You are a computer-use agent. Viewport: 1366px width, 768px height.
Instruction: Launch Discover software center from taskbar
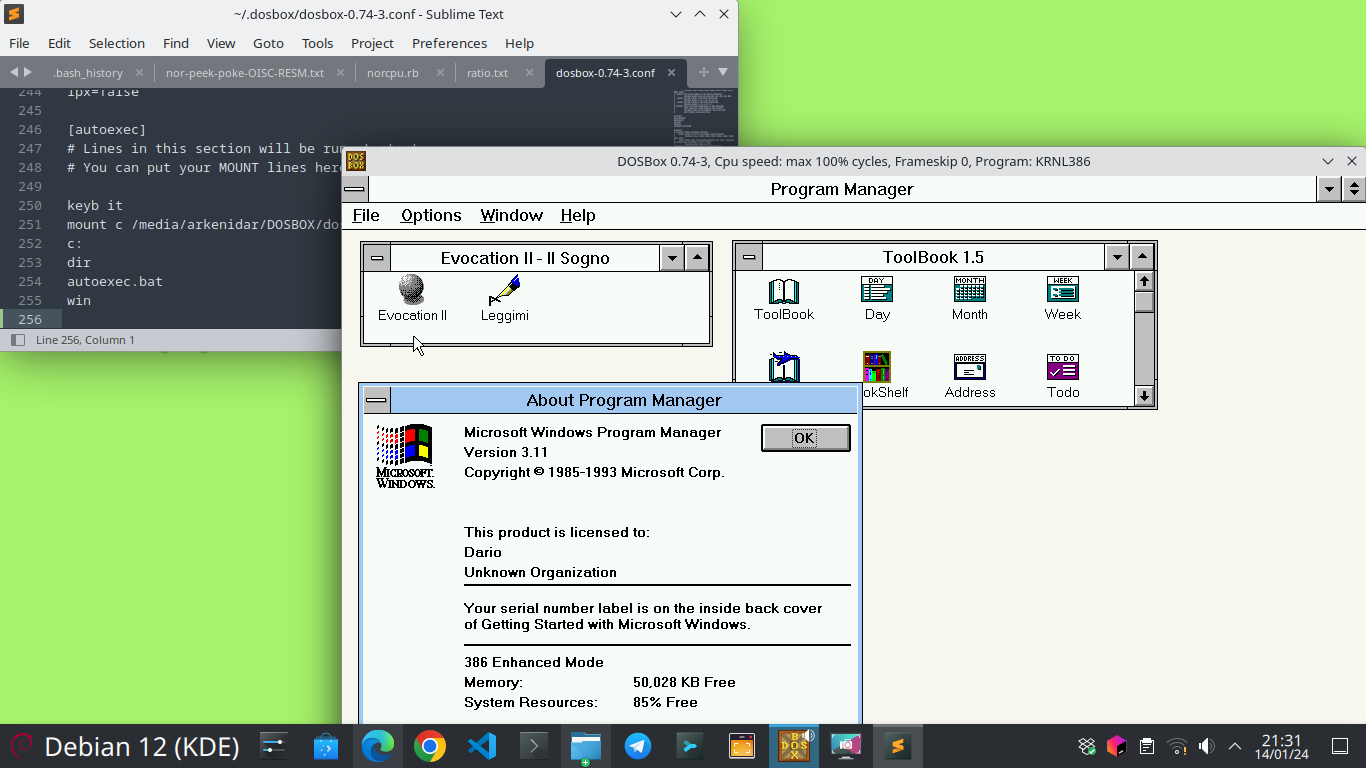pyautogui.click(x=326, y=746)
